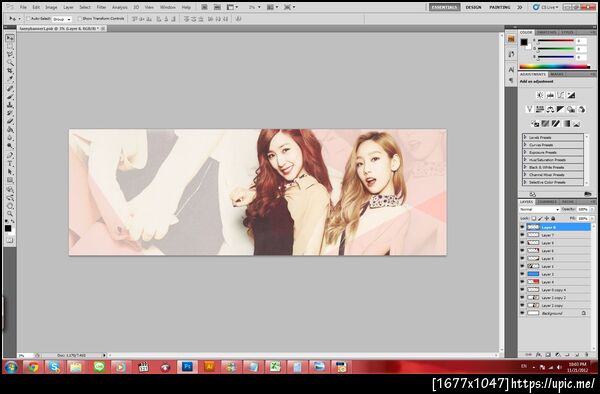
Task: Open Mini Bridge panel icon in collapsed dock
Action: [511, 39]
